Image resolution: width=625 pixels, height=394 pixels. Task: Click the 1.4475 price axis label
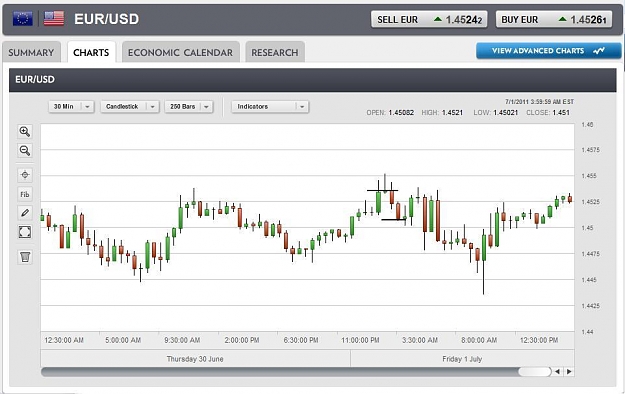click(x=590, y=254)
